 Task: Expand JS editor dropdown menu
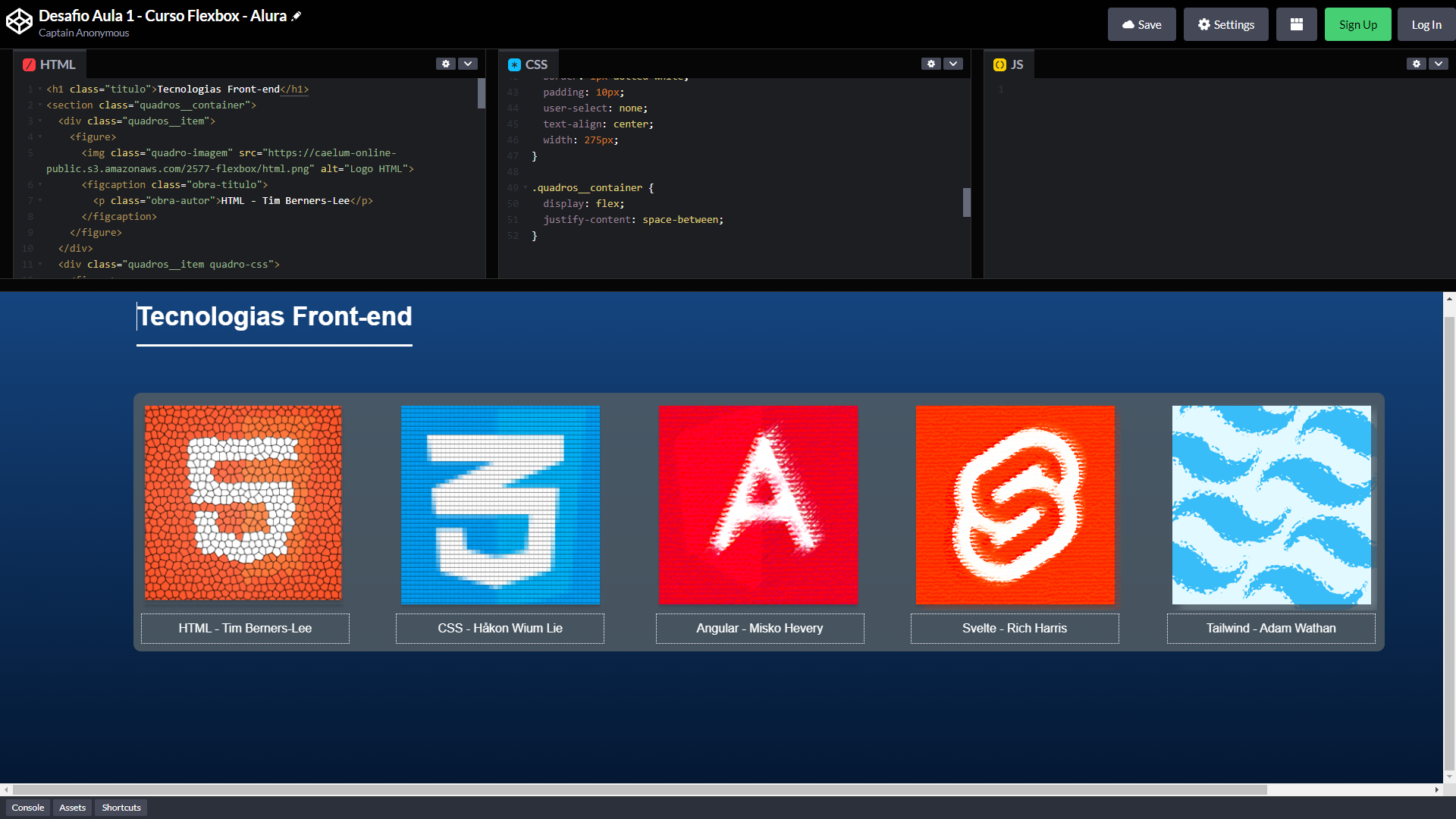[1439, 64]
